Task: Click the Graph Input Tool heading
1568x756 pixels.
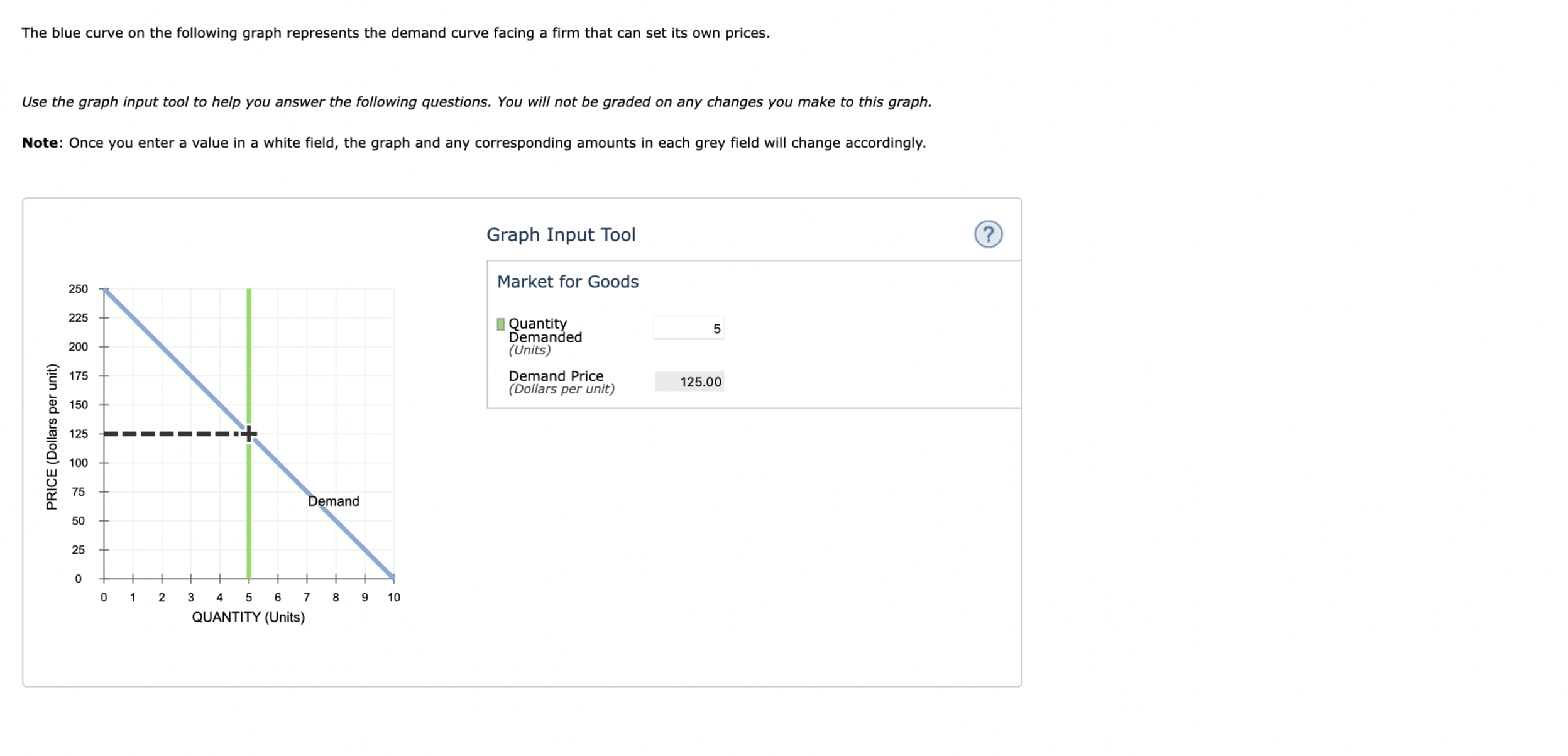Action: tap(561, 234)
